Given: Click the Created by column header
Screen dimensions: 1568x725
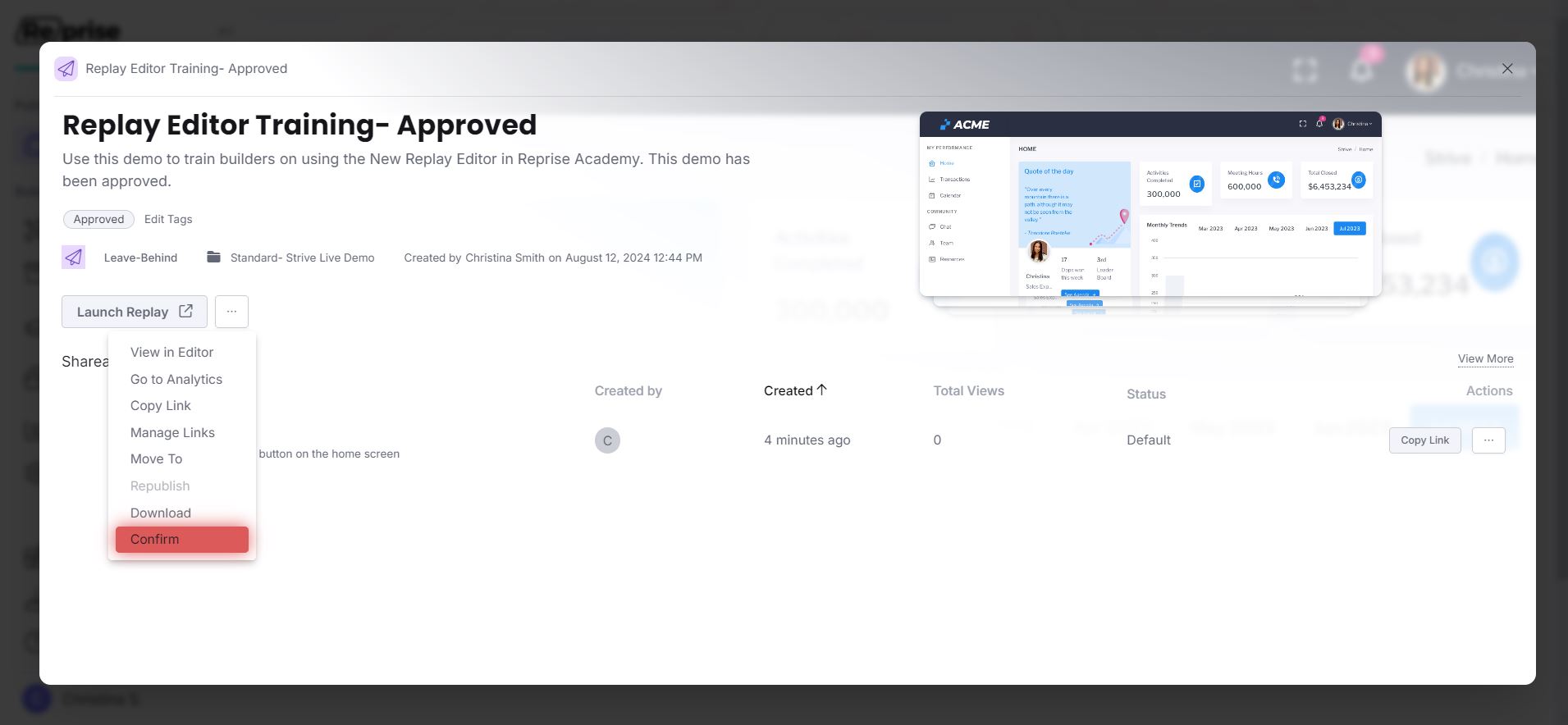Looking at the screenshot, I should 629,391.
